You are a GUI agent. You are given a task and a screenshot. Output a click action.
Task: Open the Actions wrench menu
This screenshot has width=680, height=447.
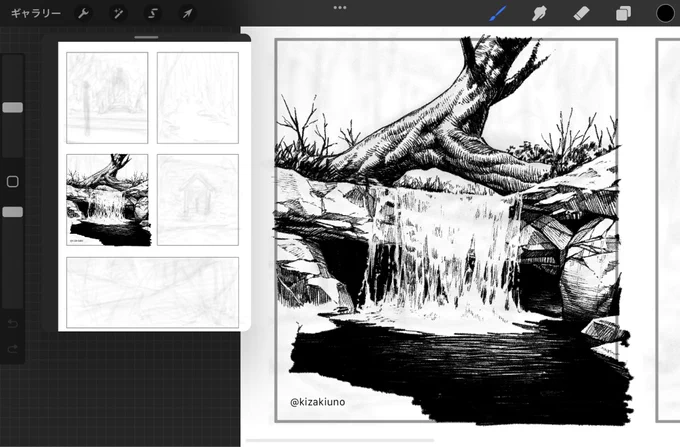83,13
